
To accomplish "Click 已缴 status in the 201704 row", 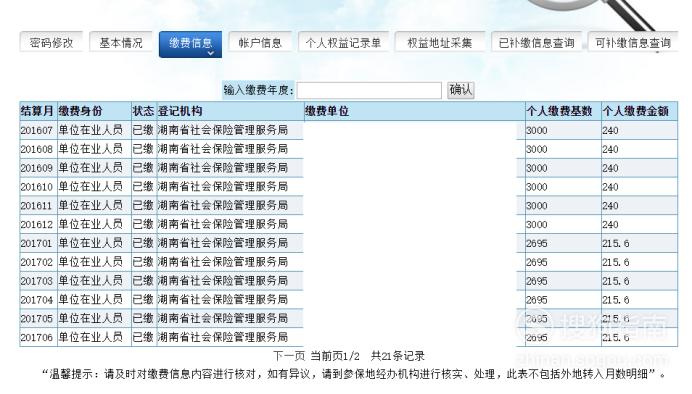I will [143, 300].
